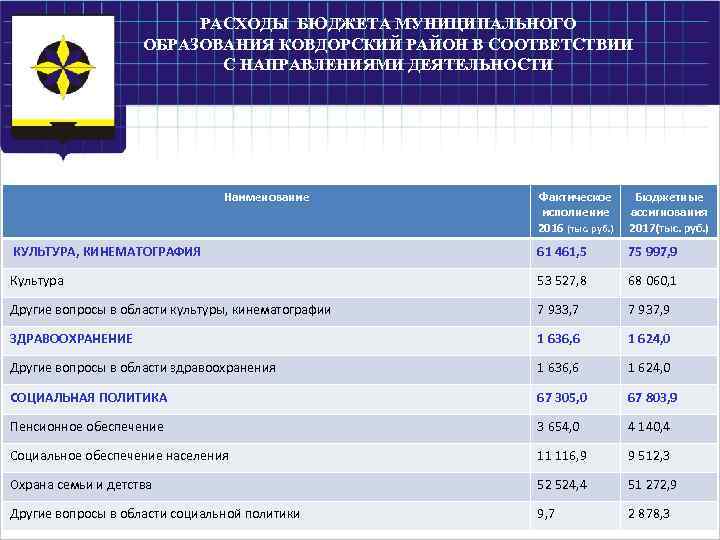Select the slide title 'РАСХОДЫ БЮДЖЕТА МУНИЦИПАЛЬНОГО'
This screenshot has height=540, width=720.
388,23
